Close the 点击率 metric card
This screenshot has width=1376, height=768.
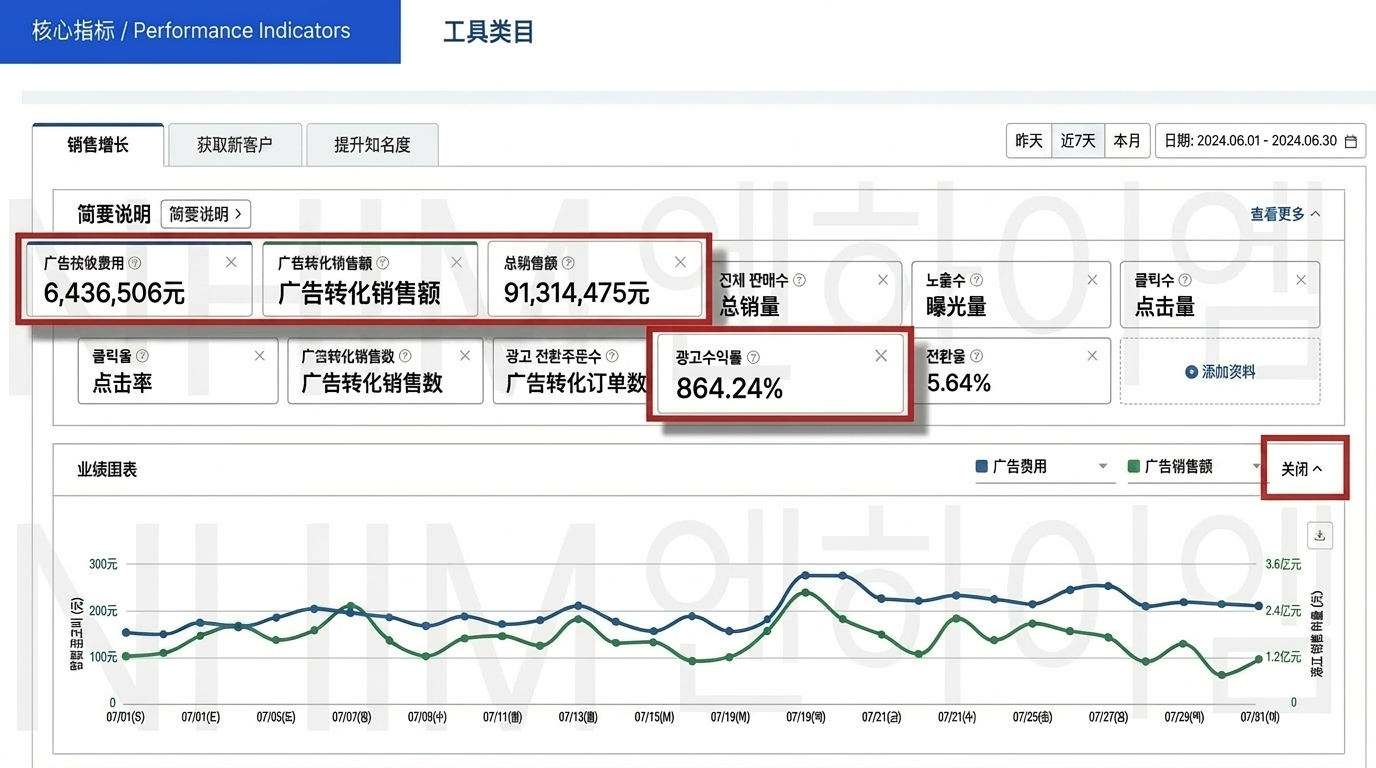tap(260, 355)
